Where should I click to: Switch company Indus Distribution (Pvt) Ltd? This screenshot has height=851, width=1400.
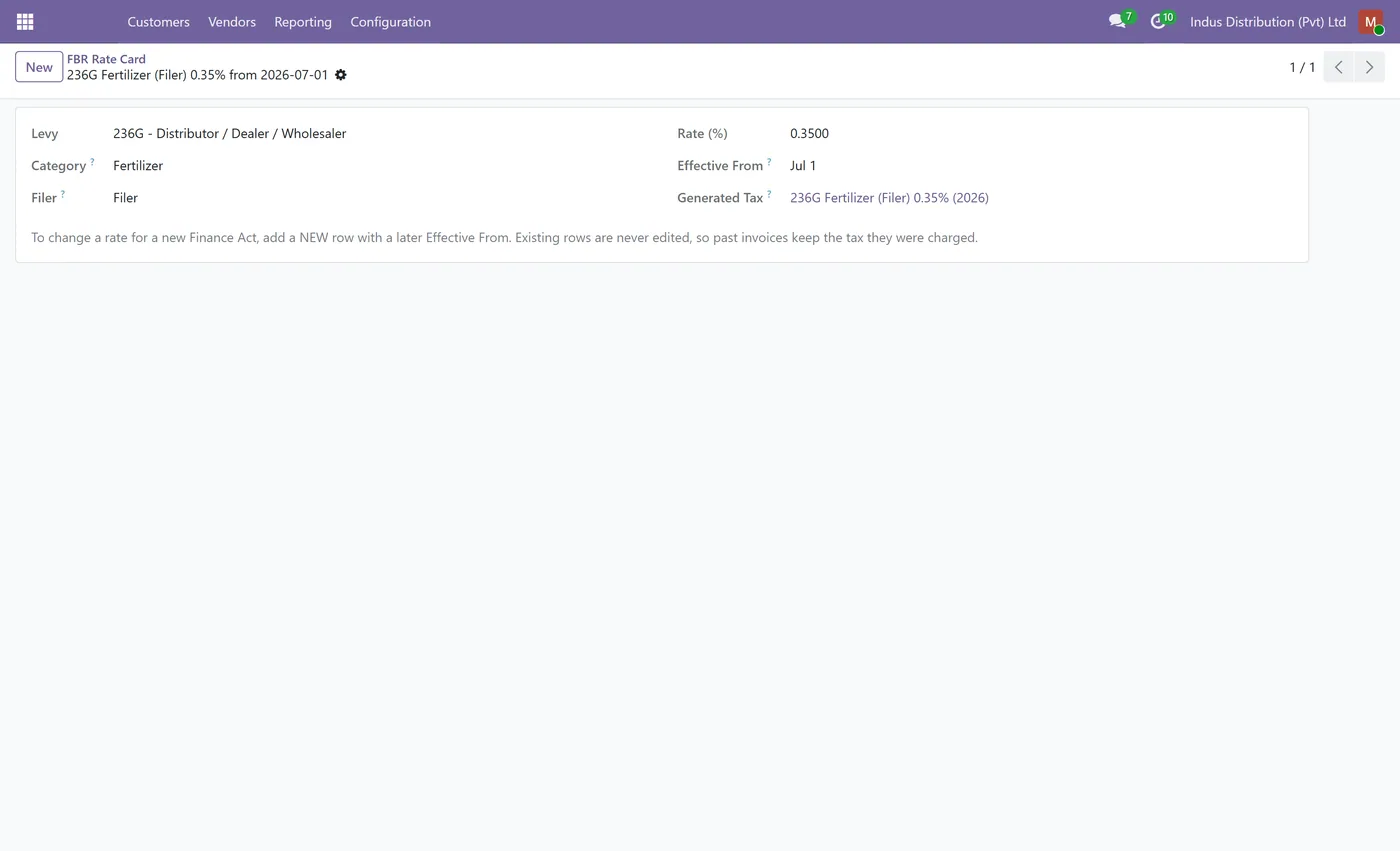click(1267, 21)
